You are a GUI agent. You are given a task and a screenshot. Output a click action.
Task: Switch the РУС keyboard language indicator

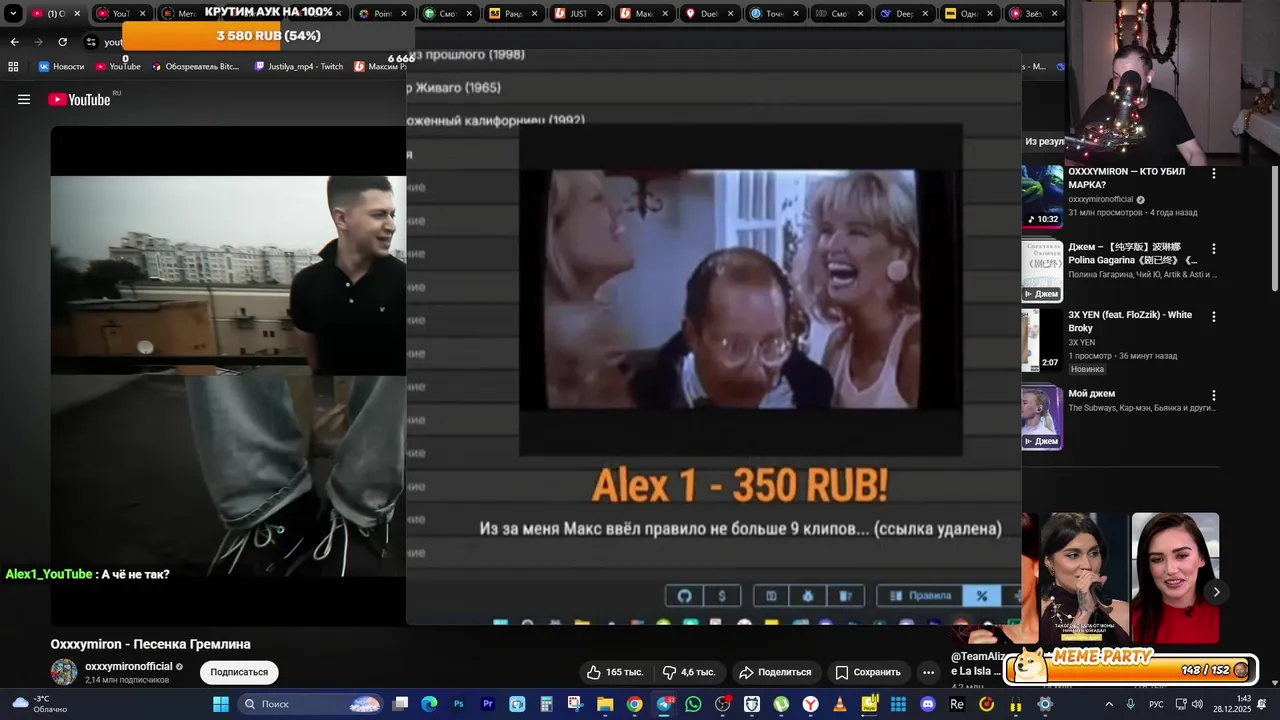[x=1156, y=704]
